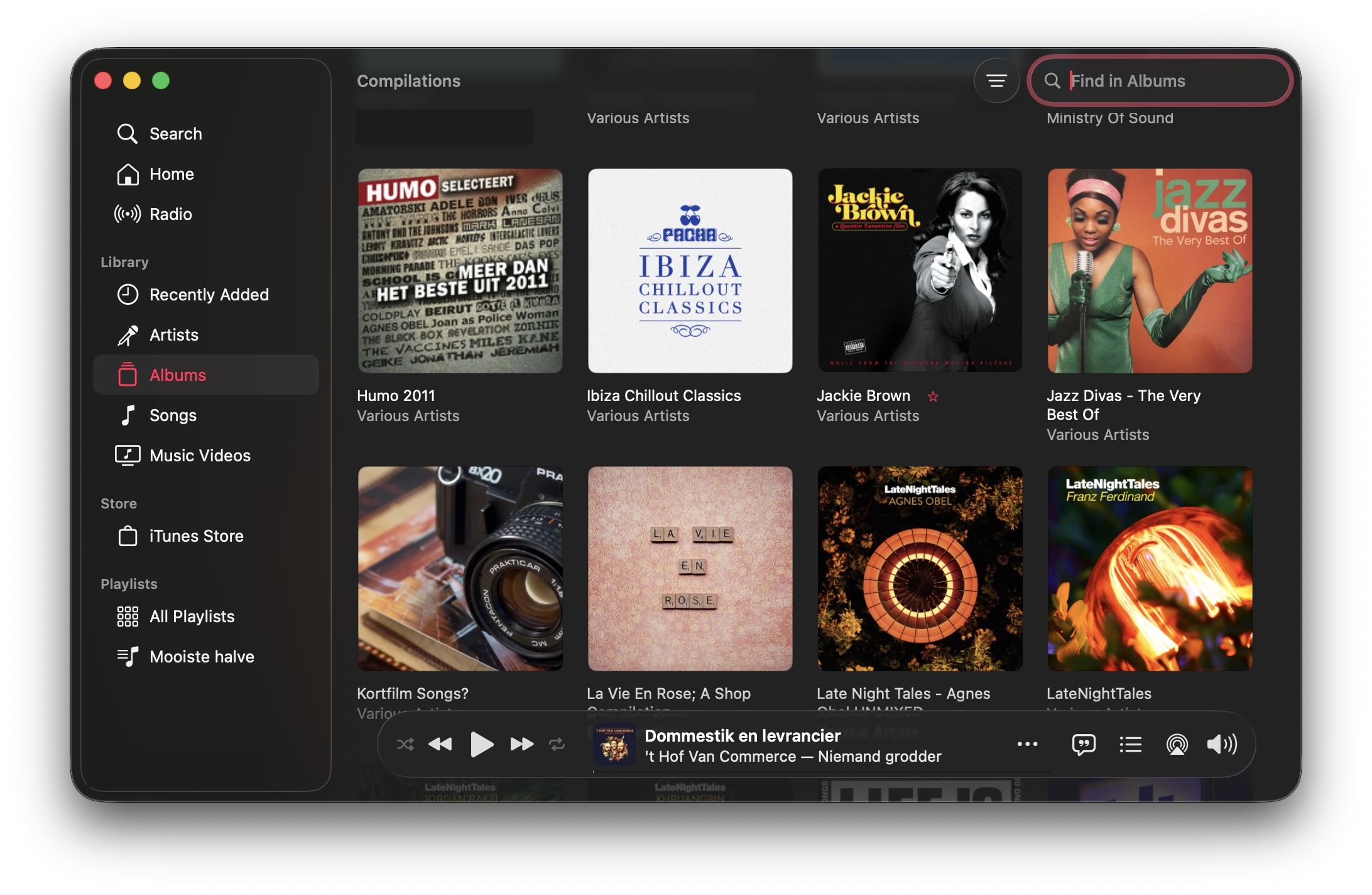Select Songs in the sidebar
This screenshot has height=895, width=1372.
coord(173,415)
